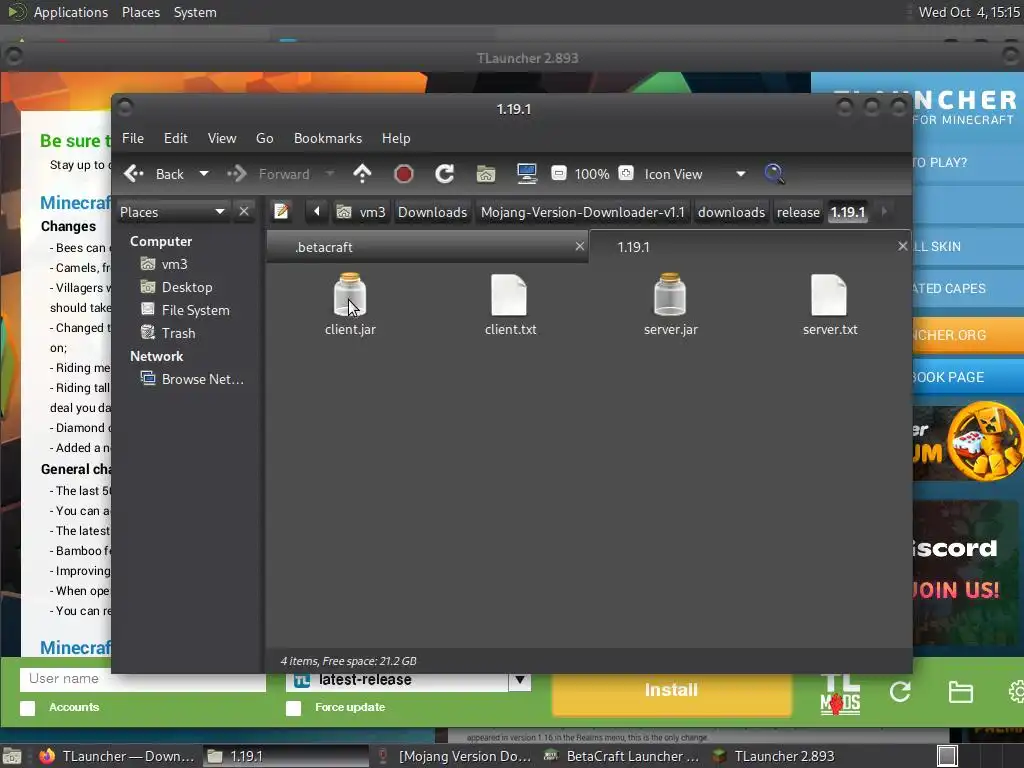This screenshot has width=1024, height=768.
Task: Toggle the text location edit icon
Action: [281, 212]
